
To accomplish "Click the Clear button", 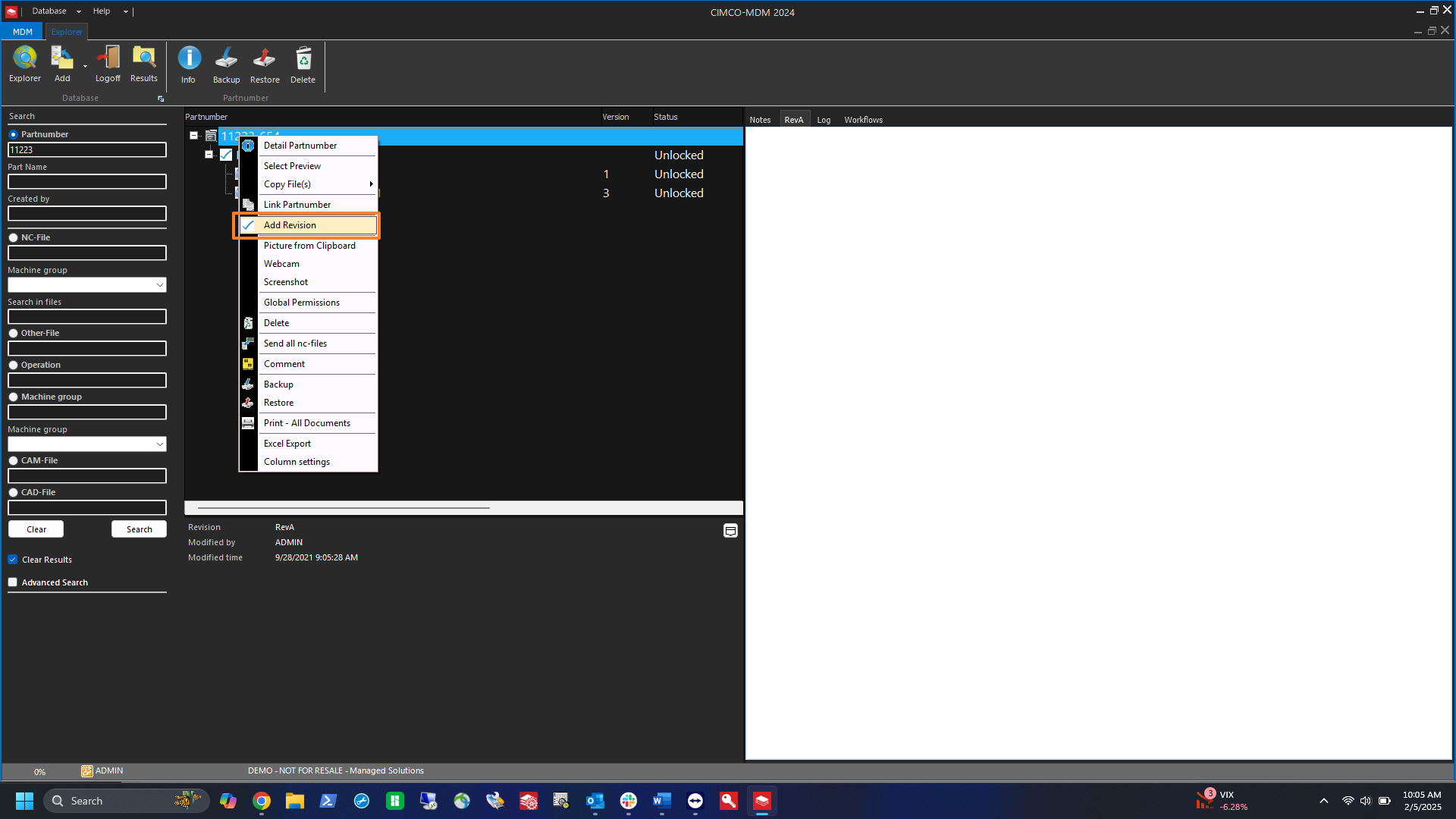I will coord(36,529).
